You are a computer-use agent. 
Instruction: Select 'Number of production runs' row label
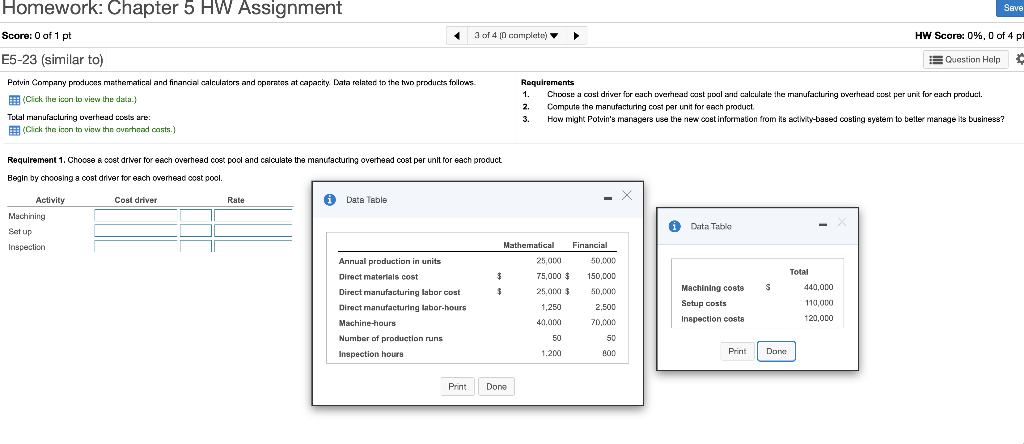tap(391, 338)
